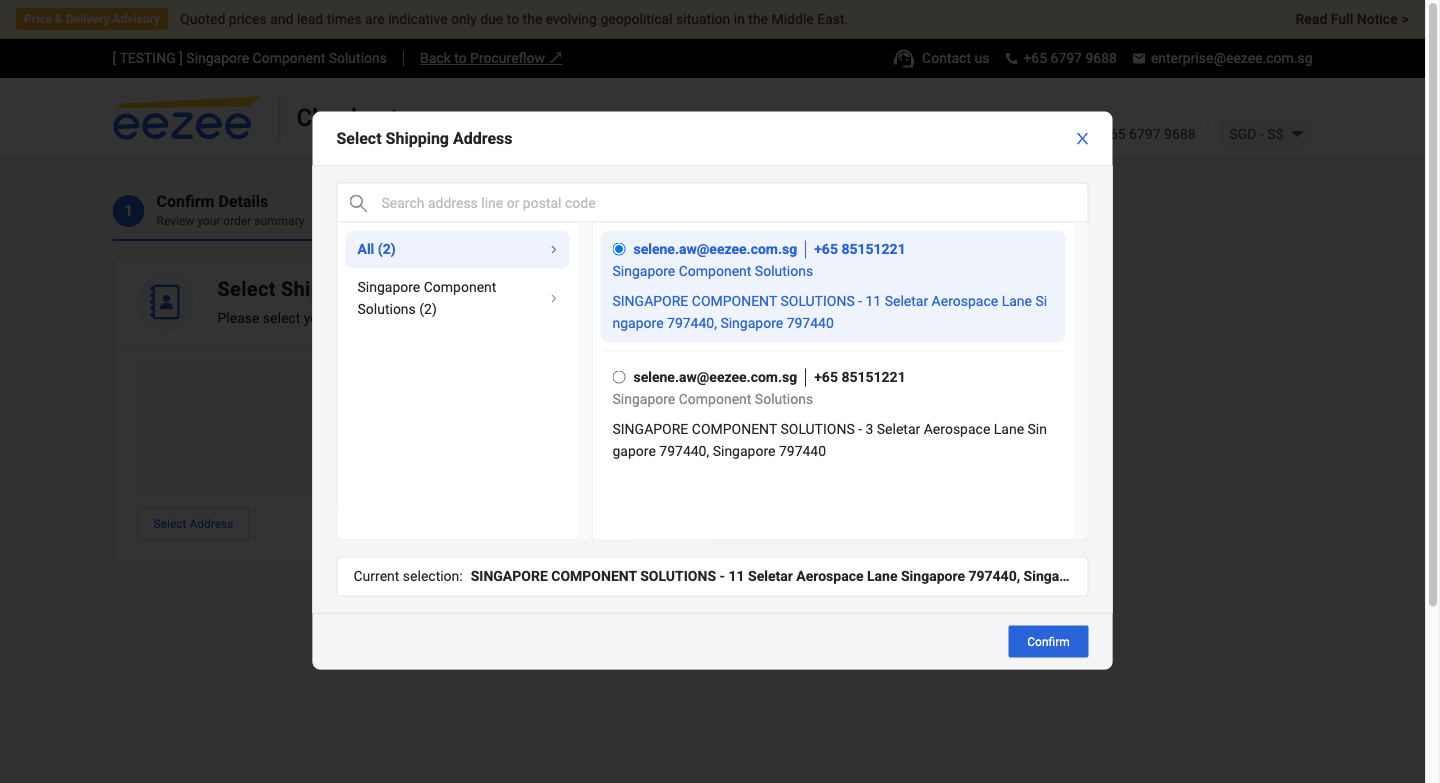Email enterprise@eezee.com.sg link
The width and height of the screenshot is (1440, 783).
pos(1231,58)
